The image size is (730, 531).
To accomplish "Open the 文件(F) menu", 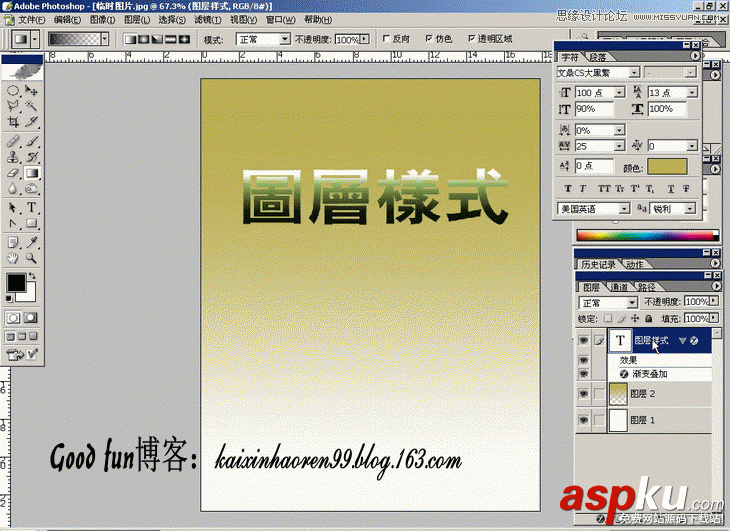I will click(31, 20).
